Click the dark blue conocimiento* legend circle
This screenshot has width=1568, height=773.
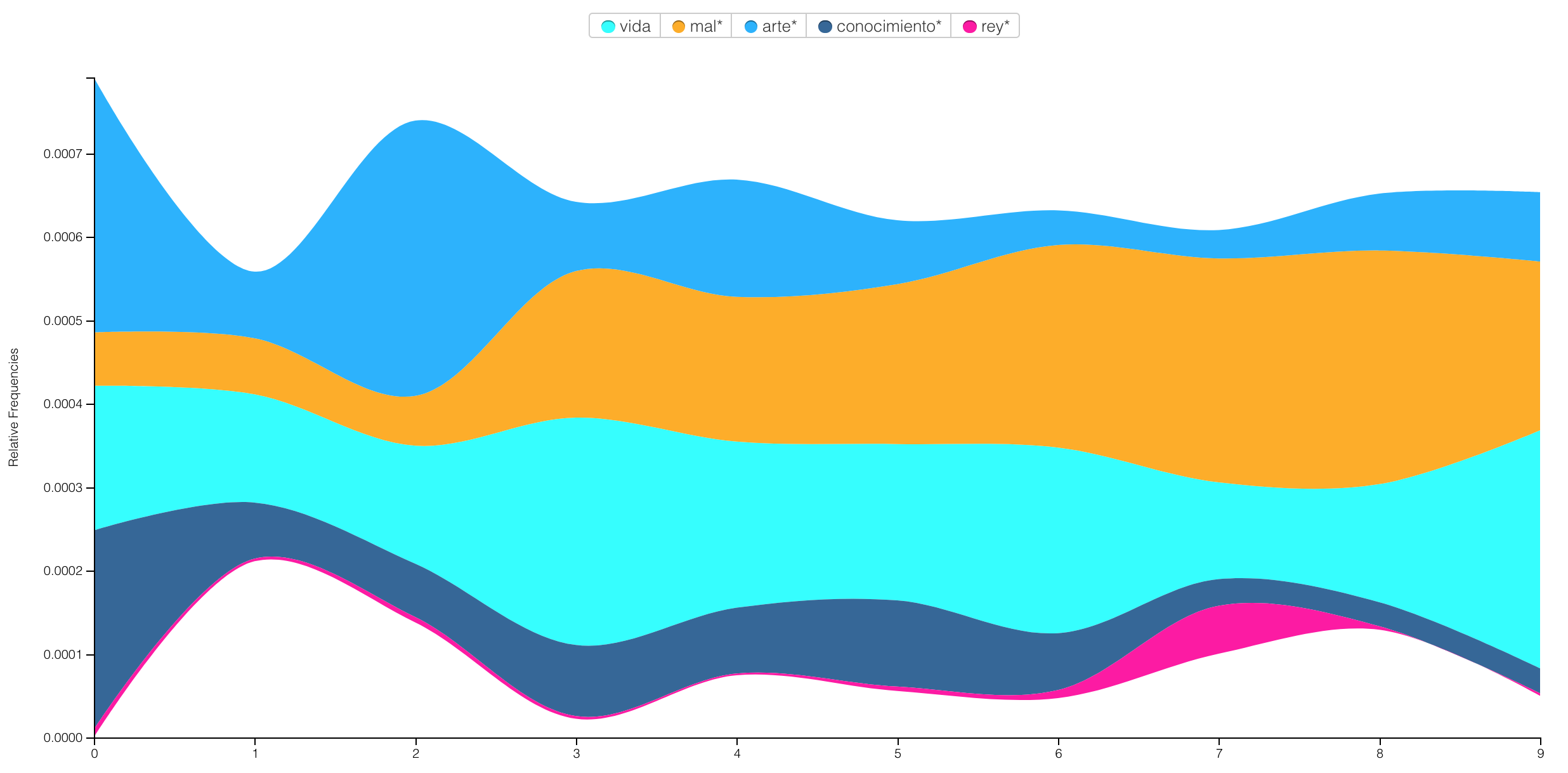(x=825, y=27)
